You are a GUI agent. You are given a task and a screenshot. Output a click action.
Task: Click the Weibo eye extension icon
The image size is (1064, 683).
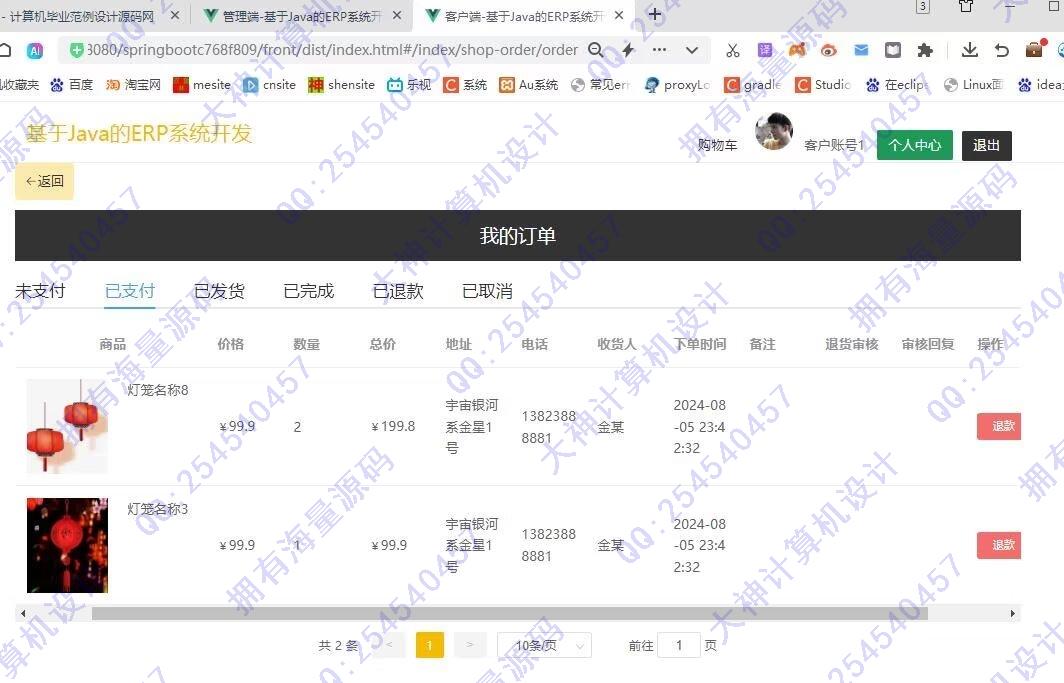point(829,50)
